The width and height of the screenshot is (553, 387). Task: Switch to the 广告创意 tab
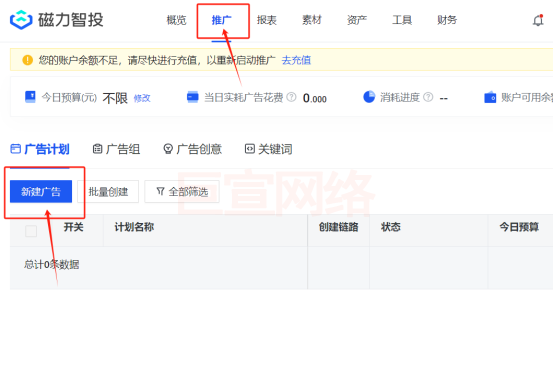pos(193,149)
